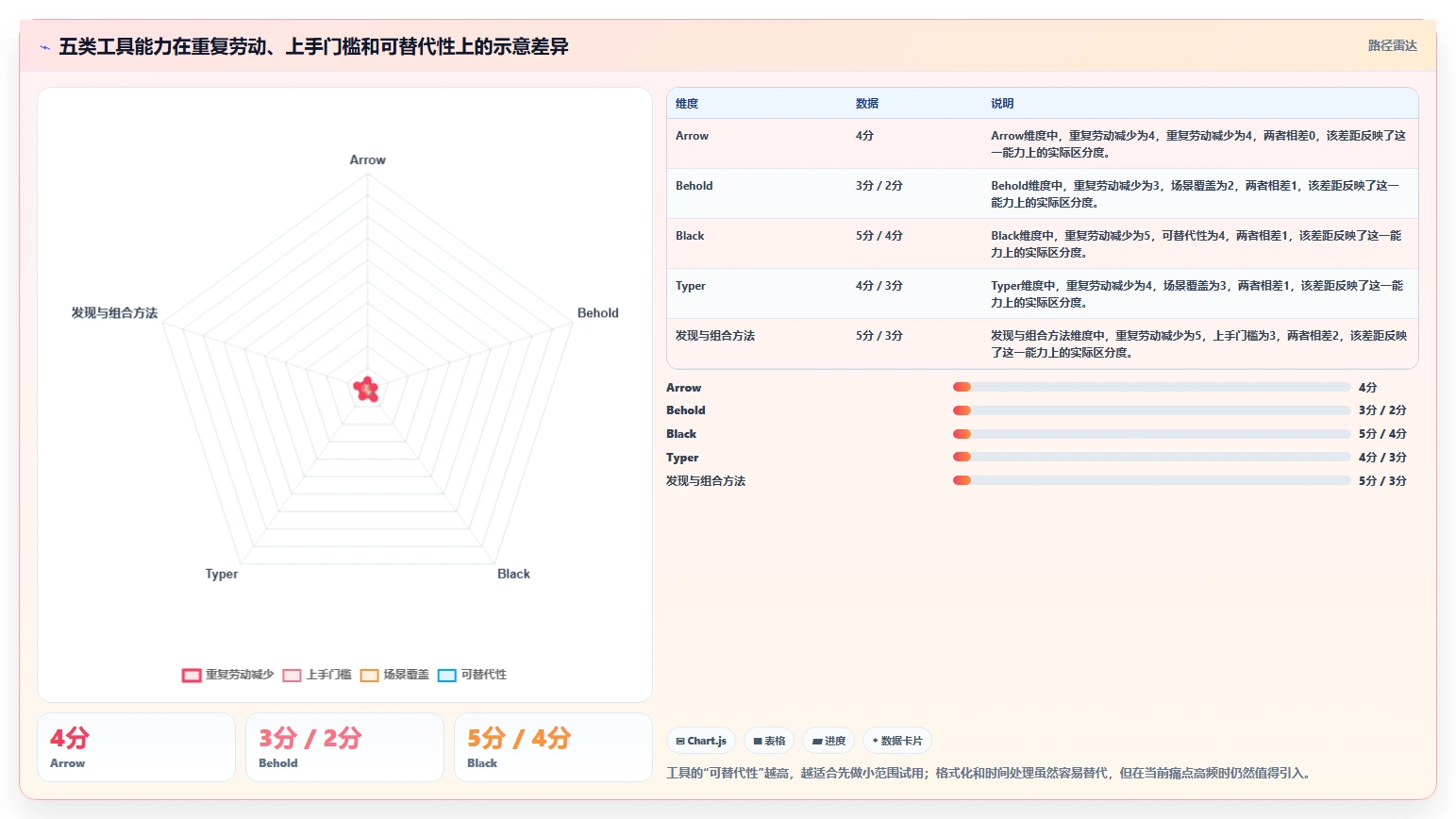1456x819 pixels.
Task: Click the 5分 / 3分 value beside 发现与组合方法 bar
Action: pos(1382,481)
